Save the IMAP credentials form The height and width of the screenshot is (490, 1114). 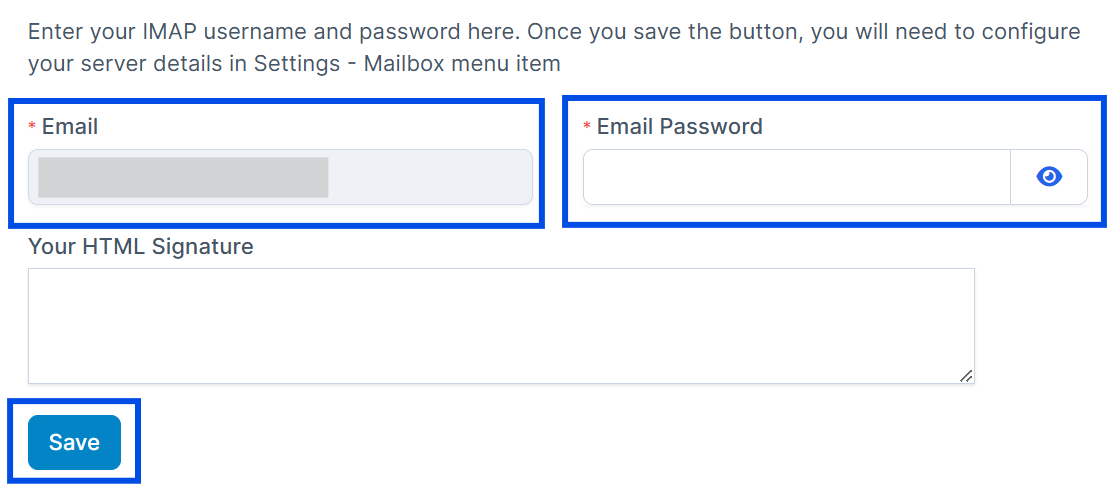pyautogui.click(x=75, y=442)
